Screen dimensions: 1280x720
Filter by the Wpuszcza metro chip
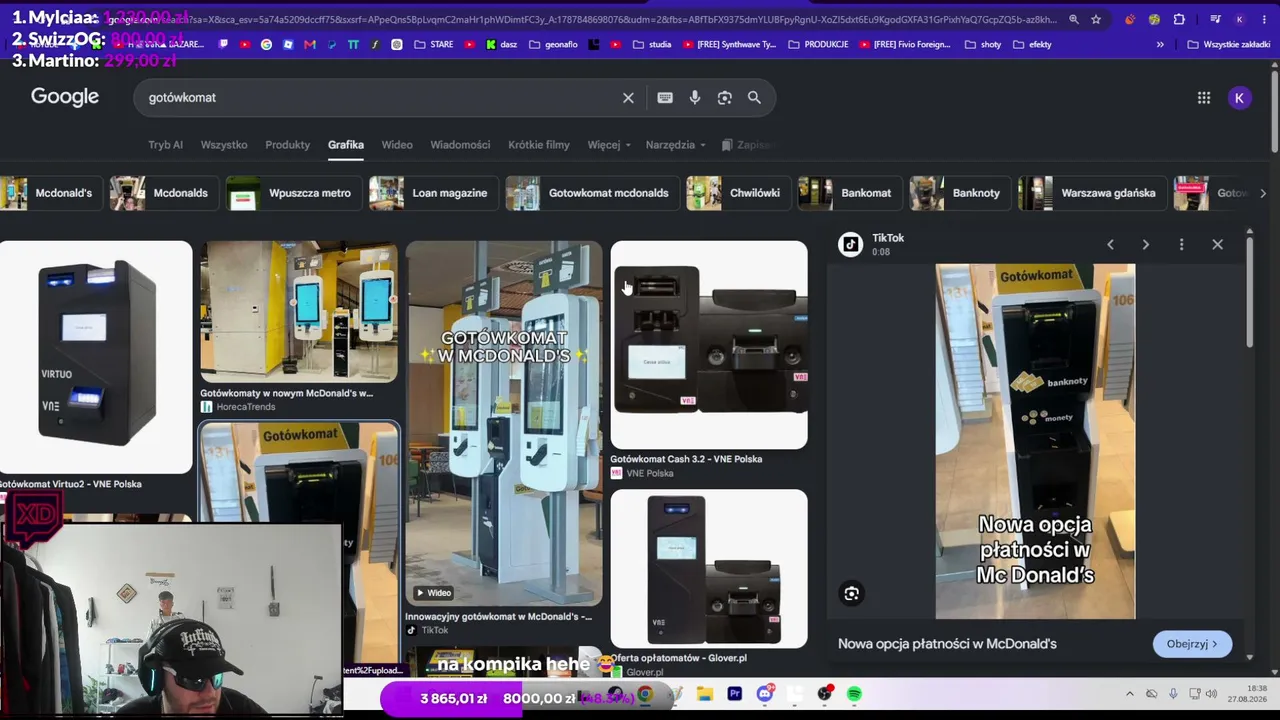294,193
